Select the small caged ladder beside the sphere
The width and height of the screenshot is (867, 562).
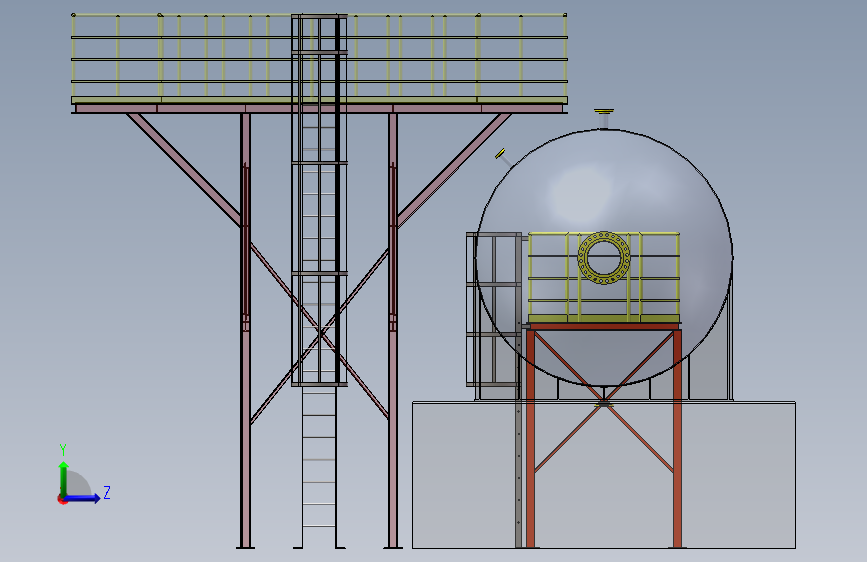click(494, 310)
